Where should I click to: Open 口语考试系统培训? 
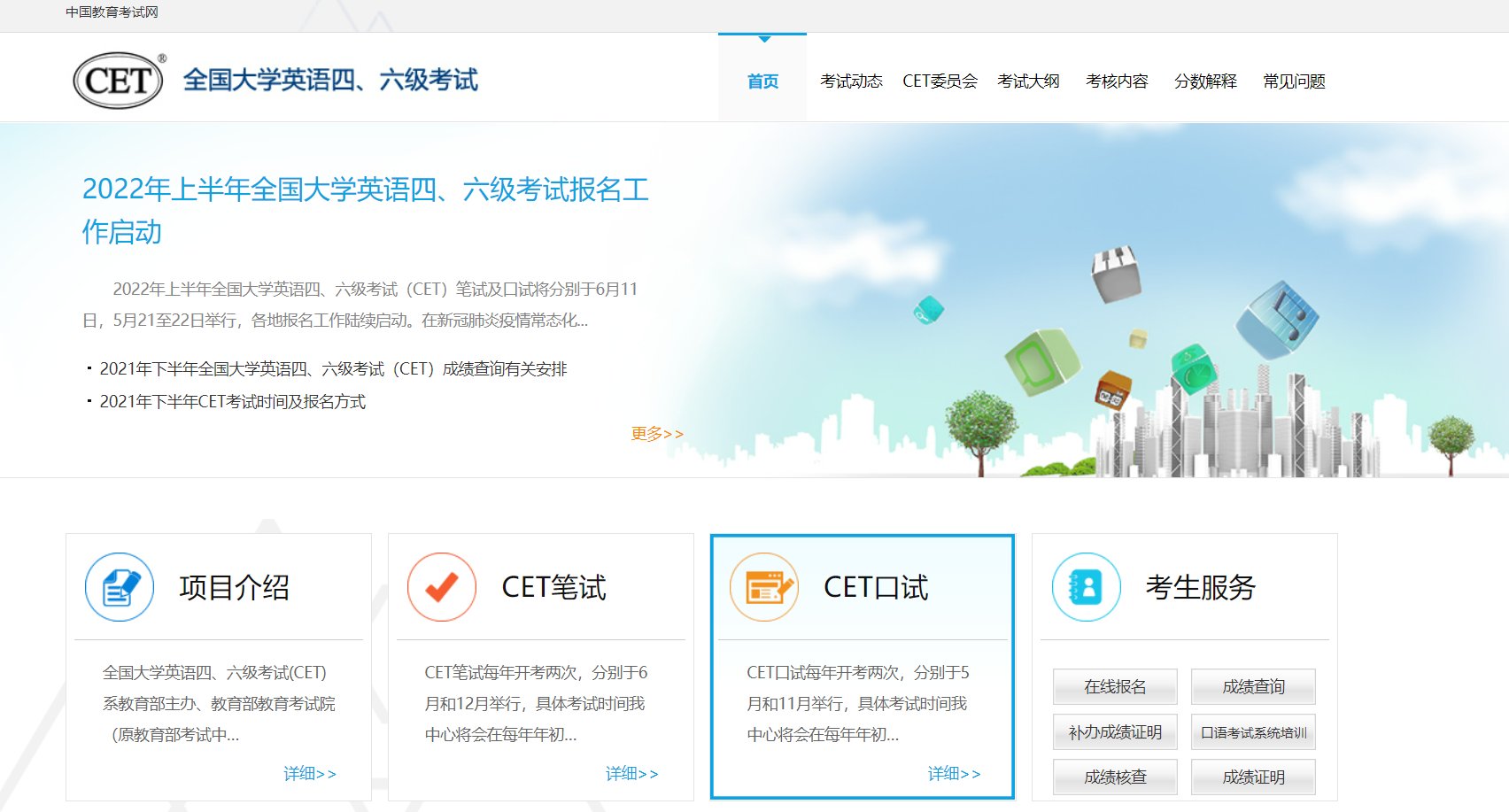(x=1254, y=731)
